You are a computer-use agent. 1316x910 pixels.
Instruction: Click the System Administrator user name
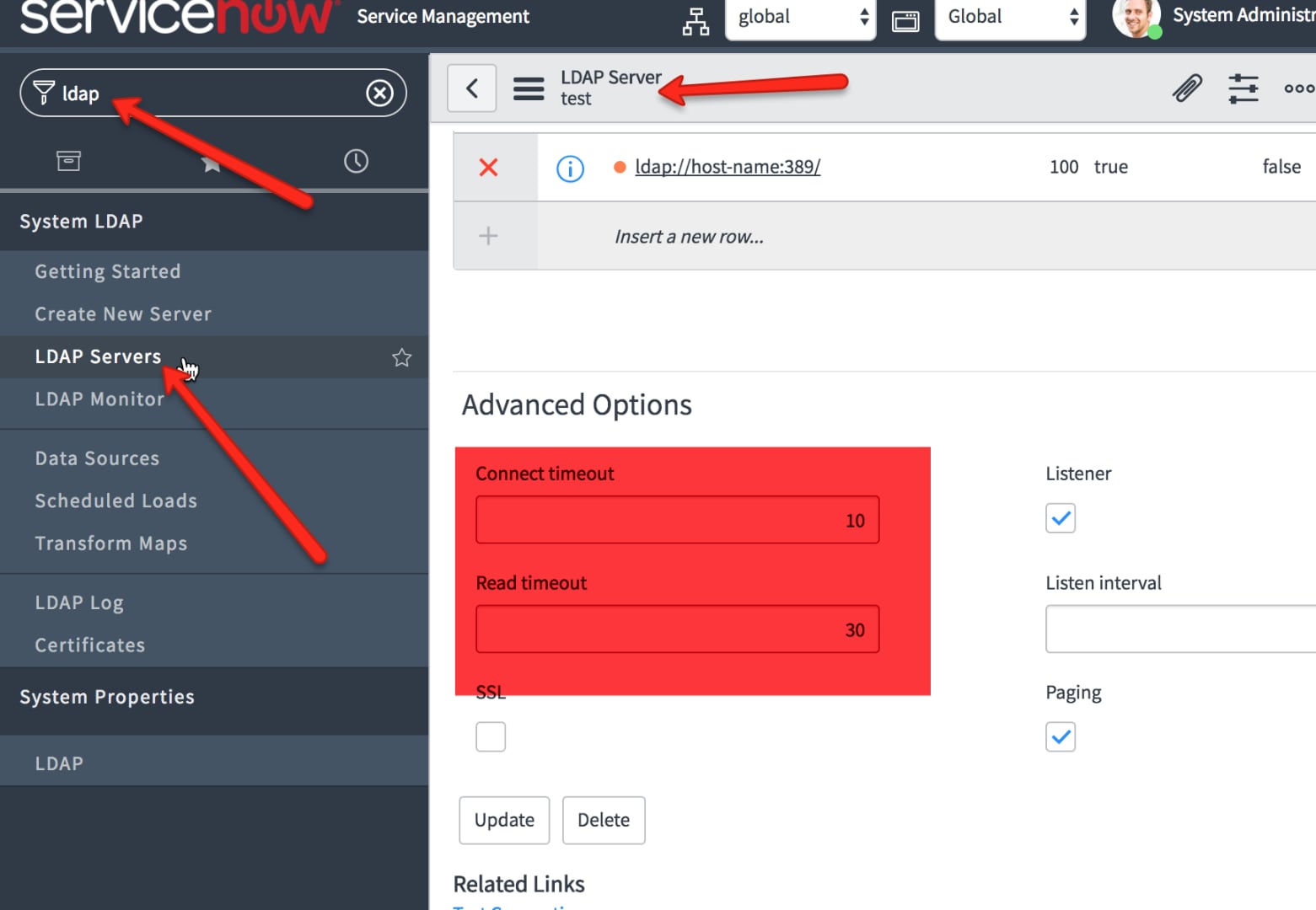[1244, 15]
